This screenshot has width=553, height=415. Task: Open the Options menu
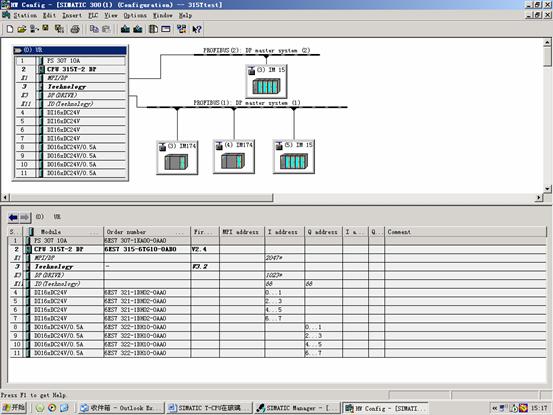tap(135, 16)
